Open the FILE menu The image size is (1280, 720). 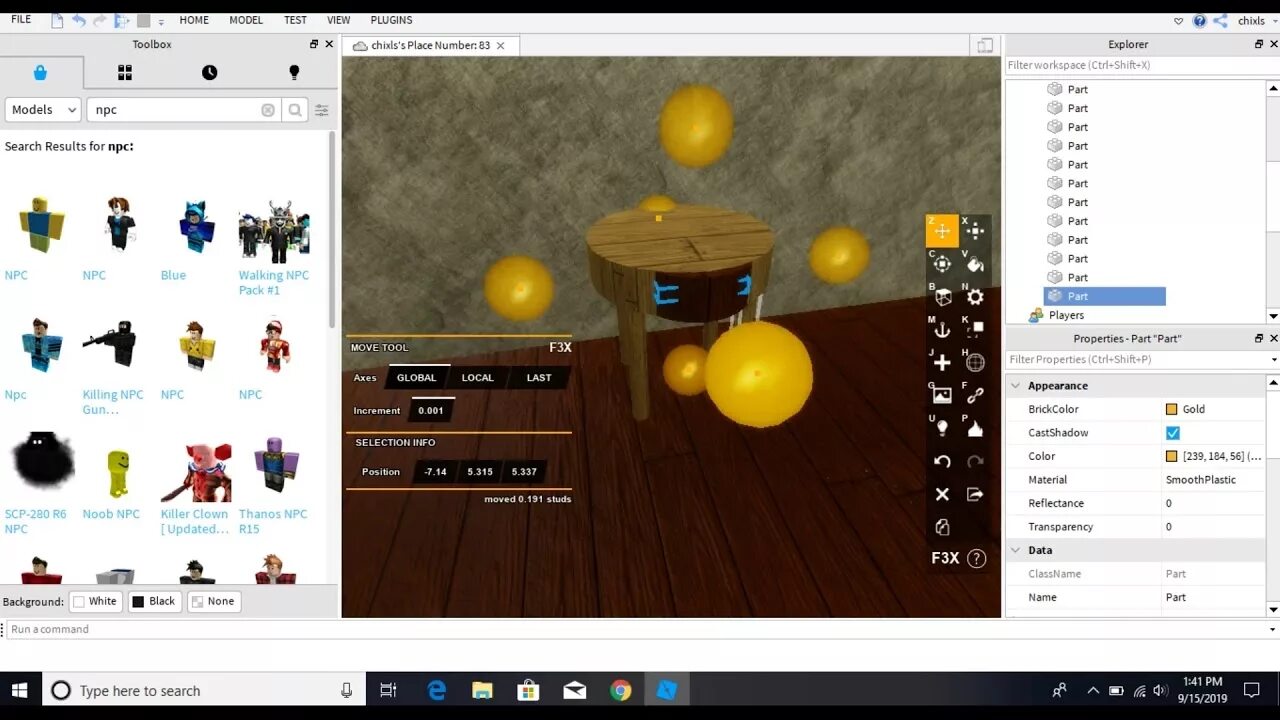[x=21, y=19]
